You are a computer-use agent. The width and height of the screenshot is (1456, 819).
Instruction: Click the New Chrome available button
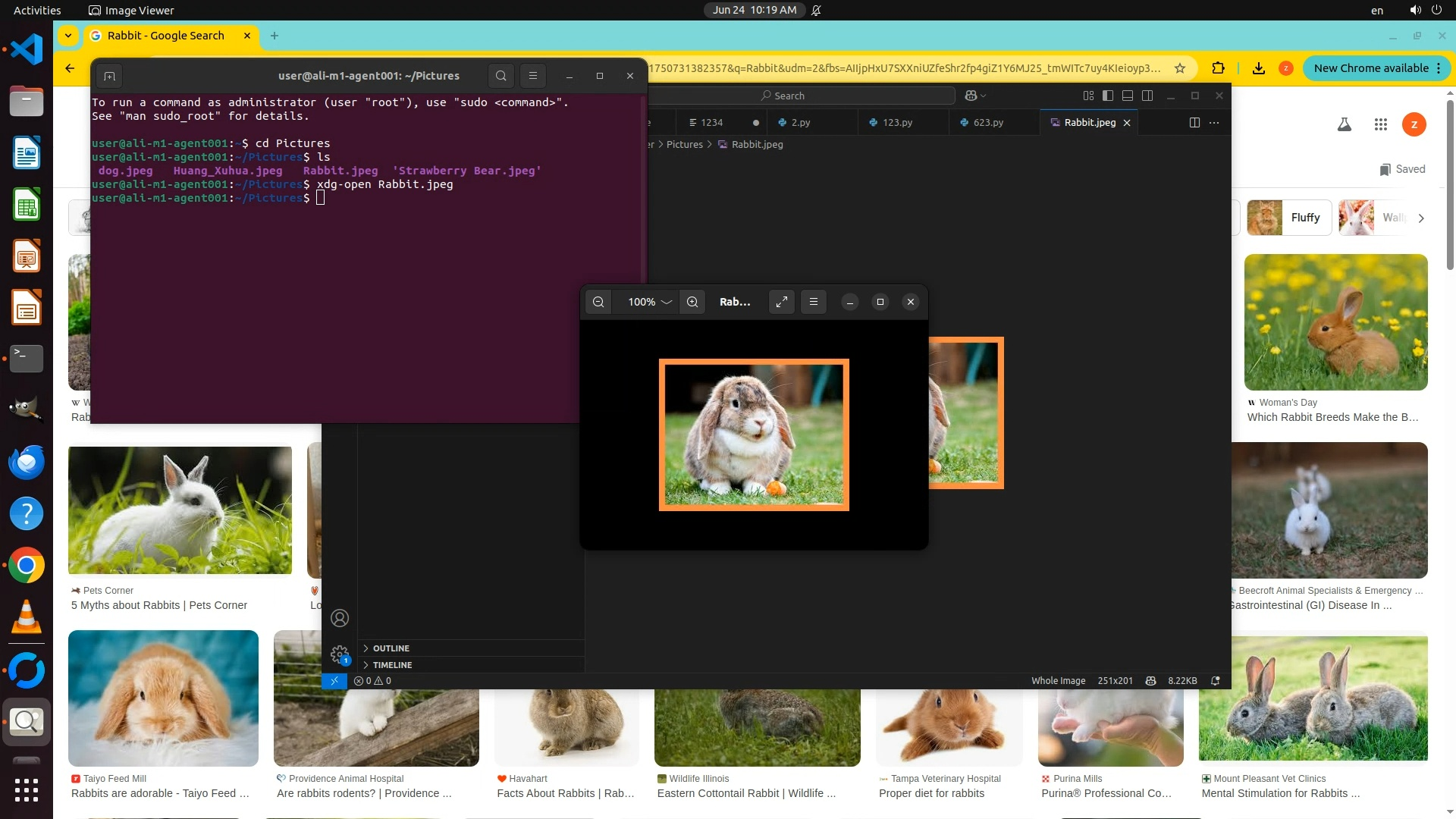coord(1370,68)
